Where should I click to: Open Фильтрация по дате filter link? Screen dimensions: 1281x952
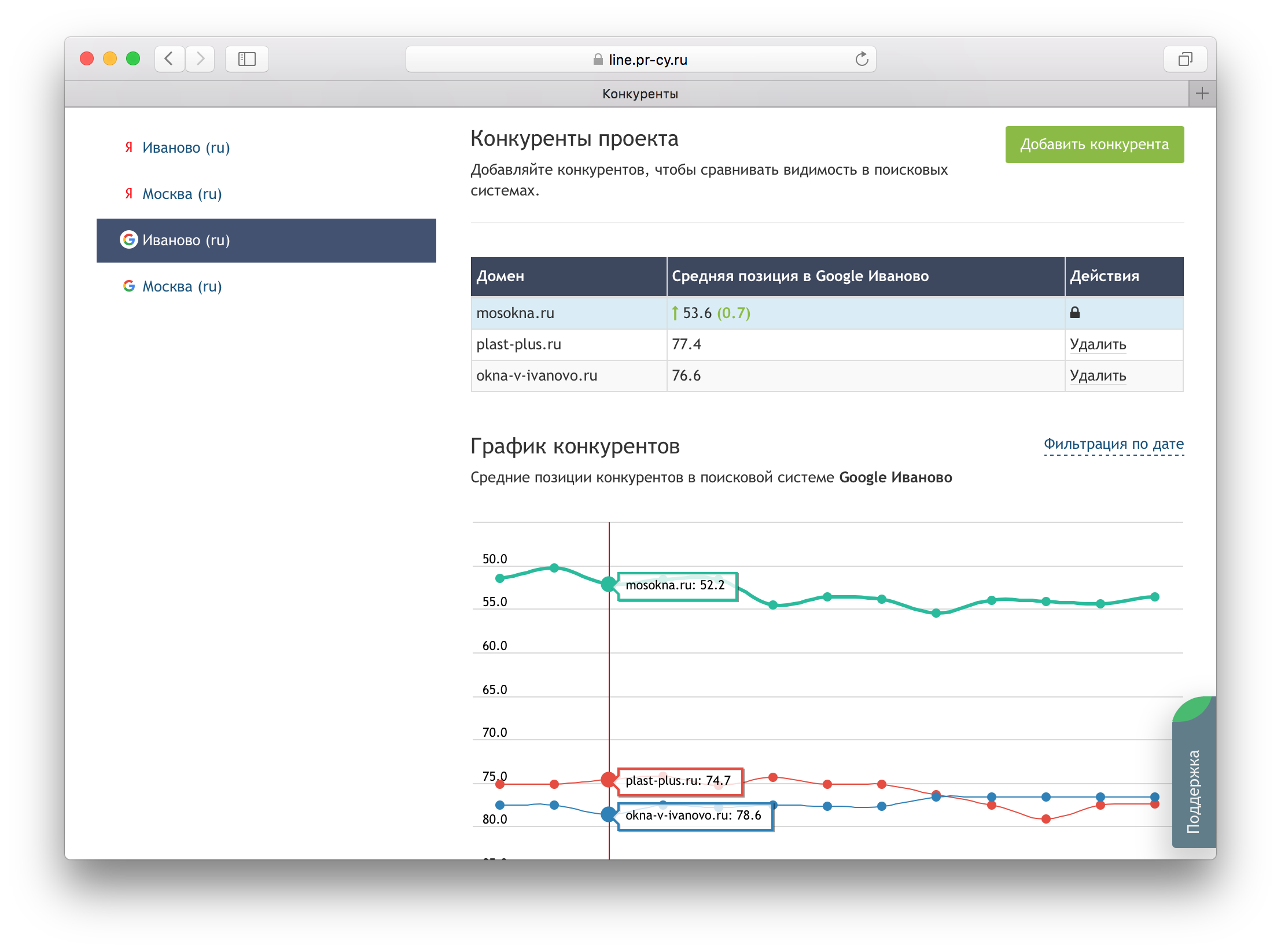coord(1114,444)
